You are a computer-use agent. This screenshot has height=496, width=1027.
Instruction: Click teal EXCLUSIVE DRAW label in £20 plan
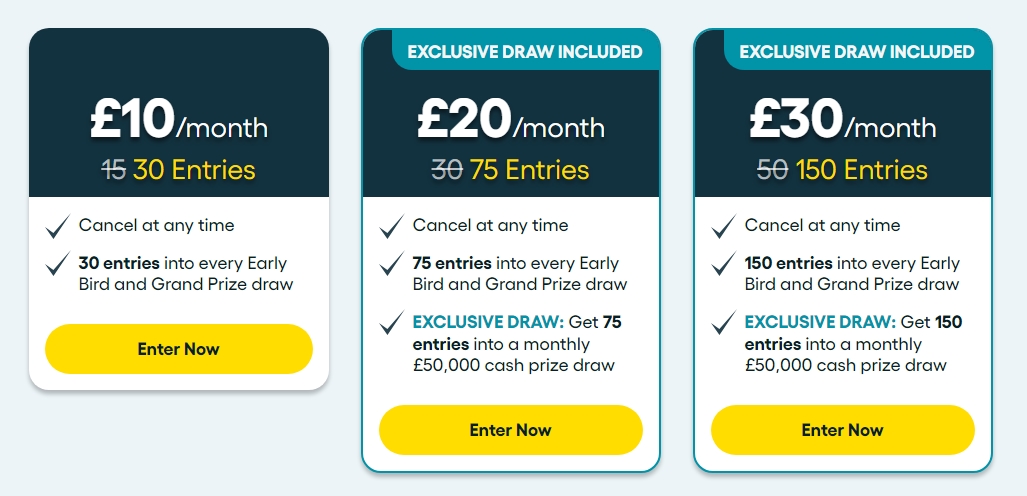point(488,322)
